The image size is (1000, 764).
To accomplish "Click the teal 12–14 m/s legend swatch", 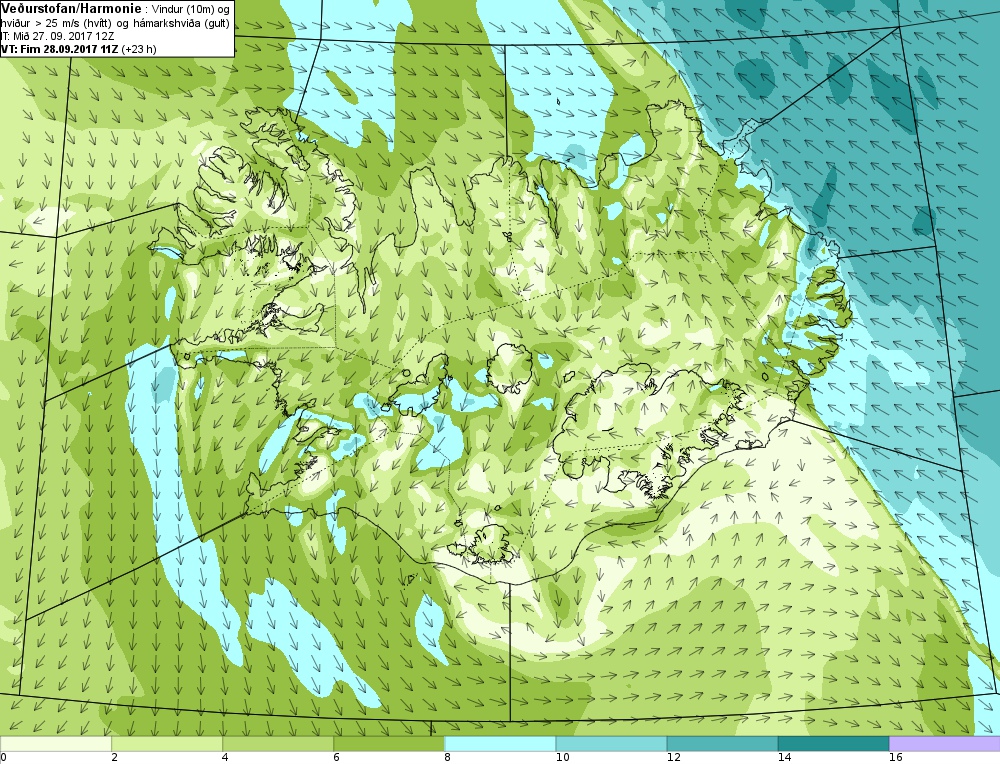I will pos(722,744).
